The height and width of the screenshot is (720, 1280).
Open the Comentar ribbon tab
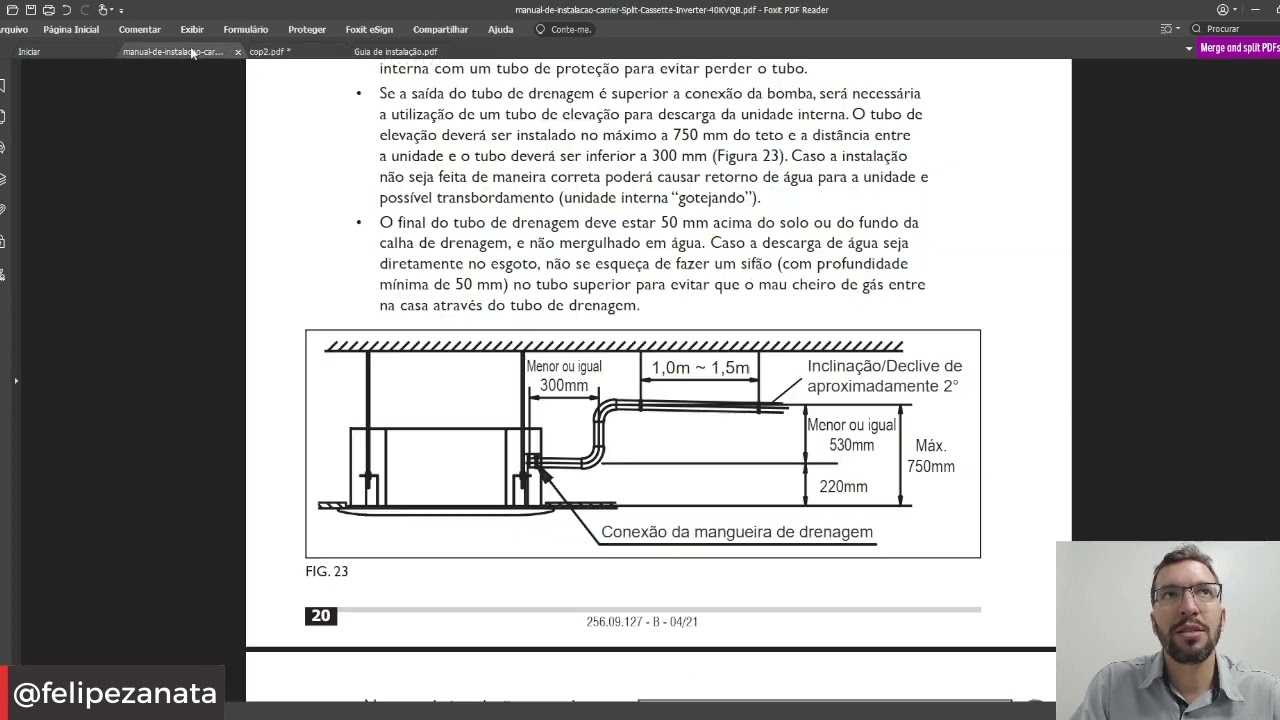tap(139, 30)
